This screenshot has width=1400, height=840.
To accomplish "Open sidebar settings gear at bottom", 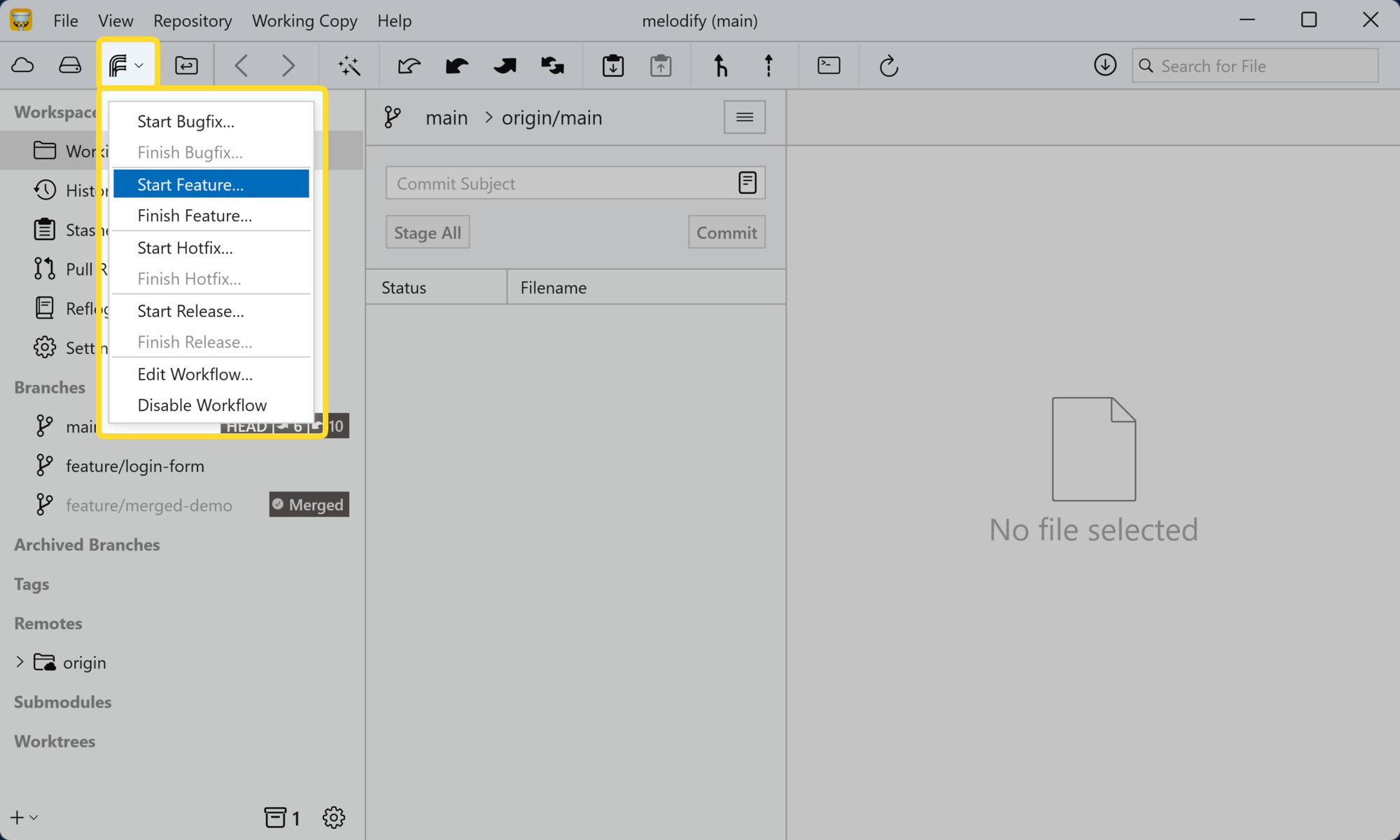I will [x=334, y=817].
